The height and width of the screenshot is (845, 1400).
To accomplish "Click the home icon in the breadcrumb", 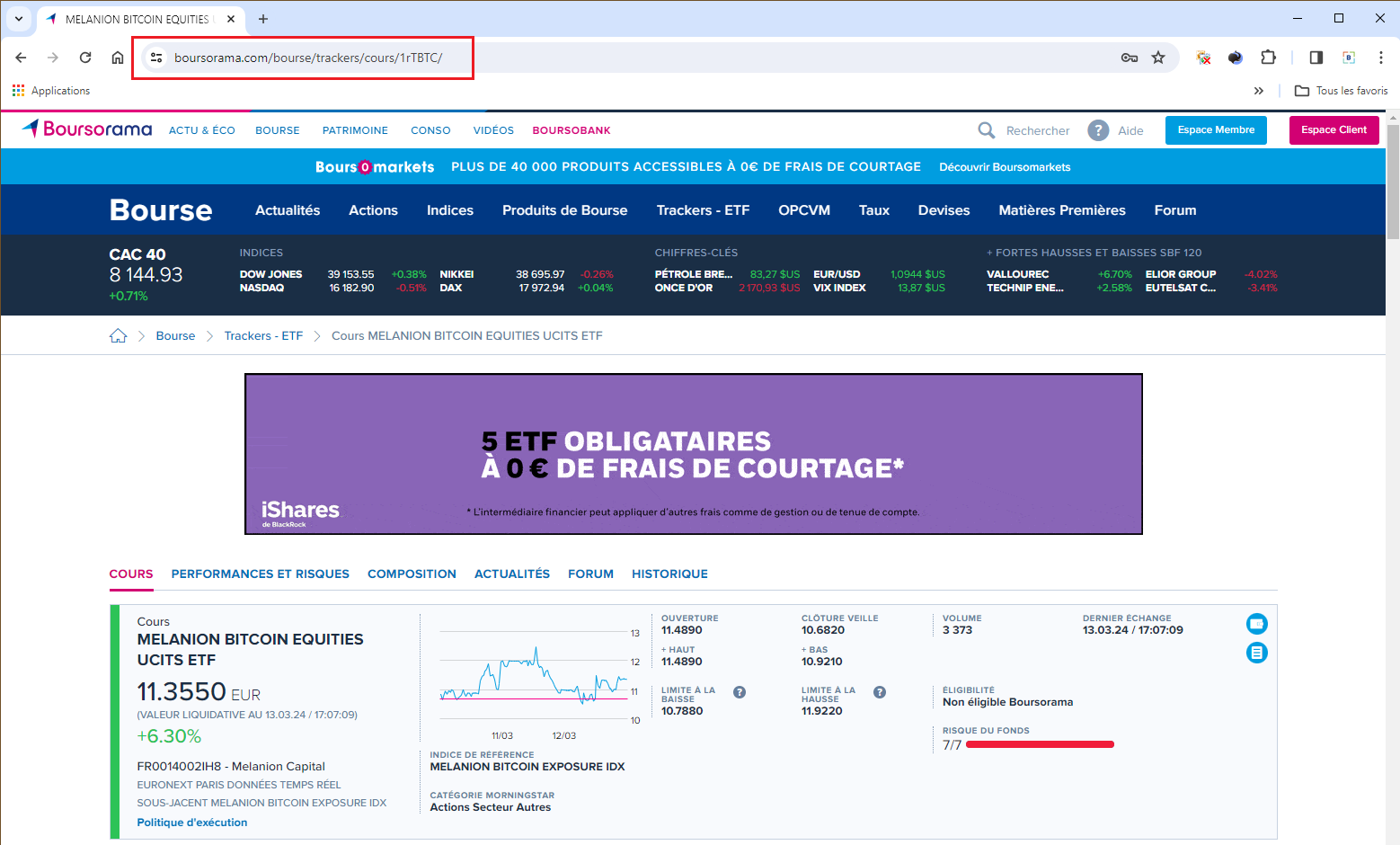I will tap(118, 336).
